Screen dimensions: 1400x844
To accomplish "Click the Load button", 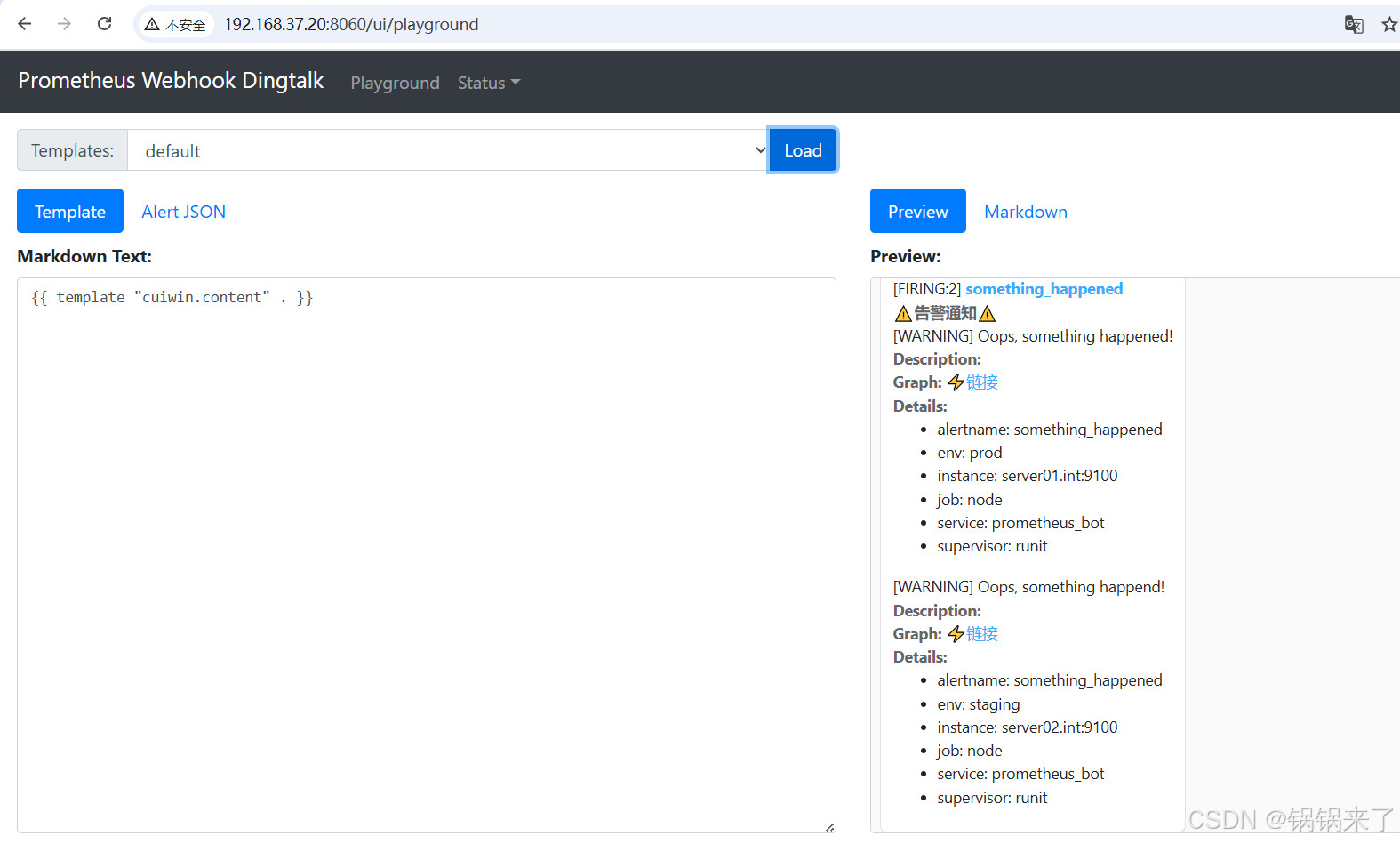I will (803, 150).
